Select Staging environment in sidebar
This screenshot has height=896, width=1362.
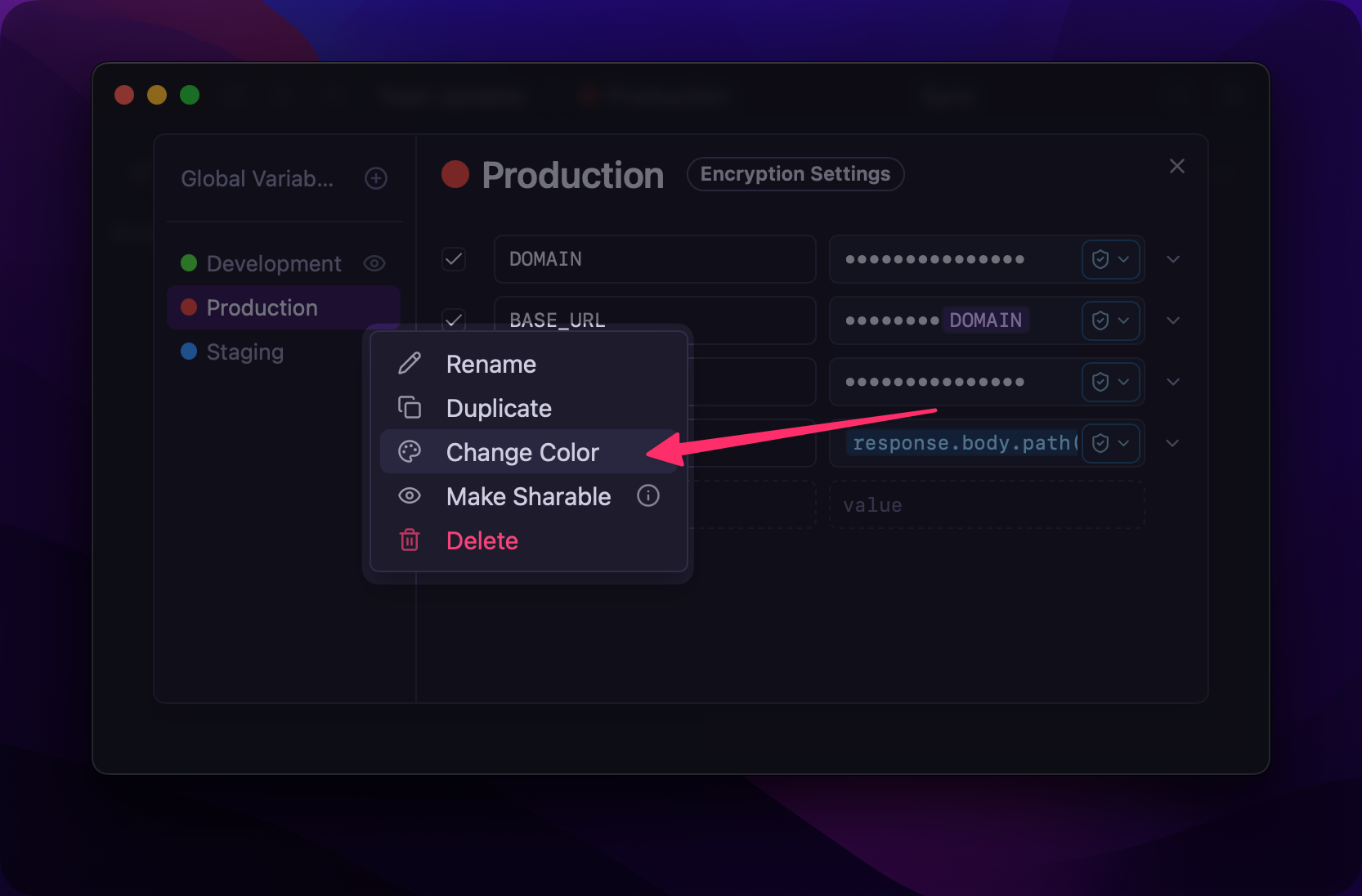[x=244, y=352]
